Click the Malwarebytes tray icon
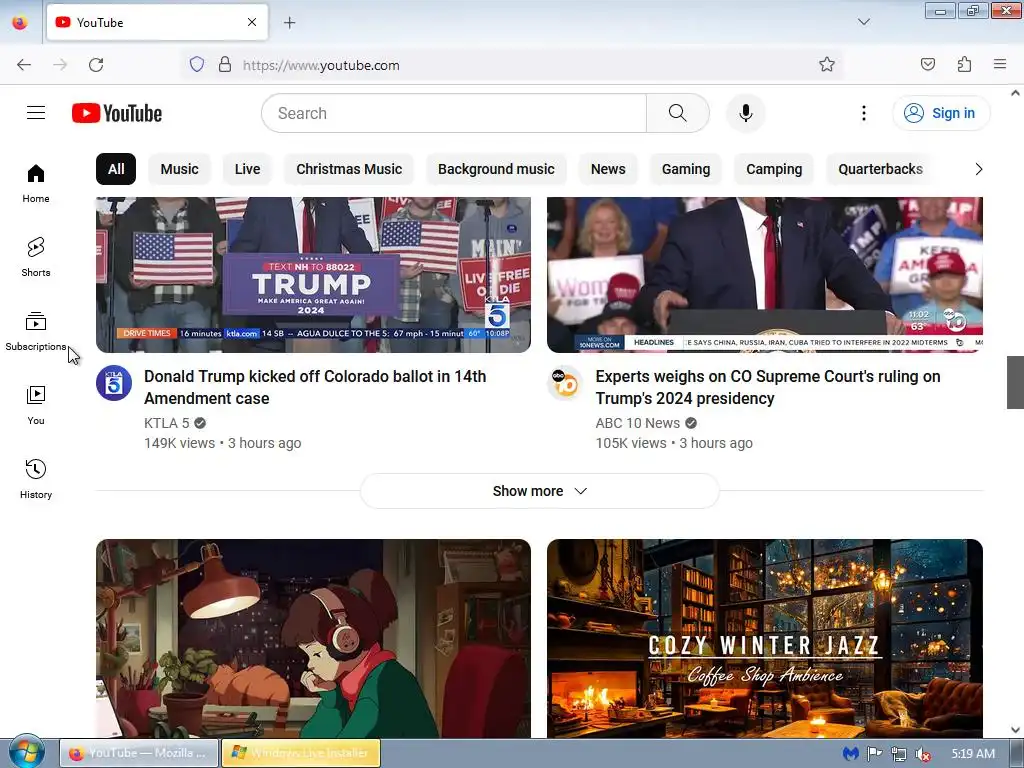Image resolution: width=1024 pixels, height=768 pixels. click(850, 754)
